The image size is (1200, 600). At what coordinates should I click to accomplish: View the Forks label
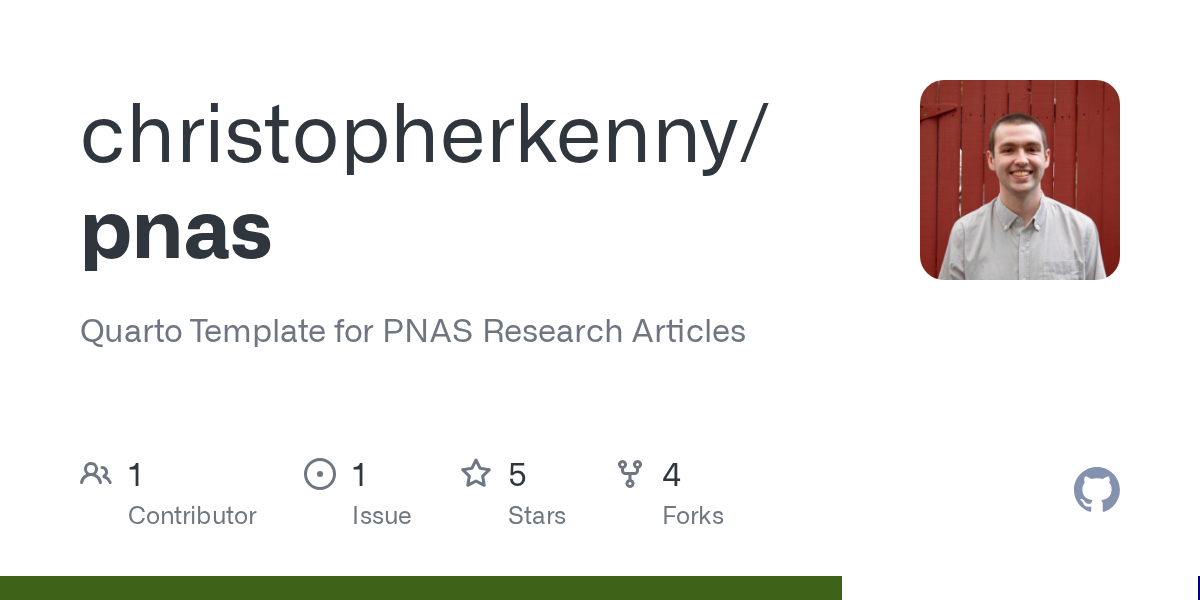pyautogui.click(x=693, y=516)
